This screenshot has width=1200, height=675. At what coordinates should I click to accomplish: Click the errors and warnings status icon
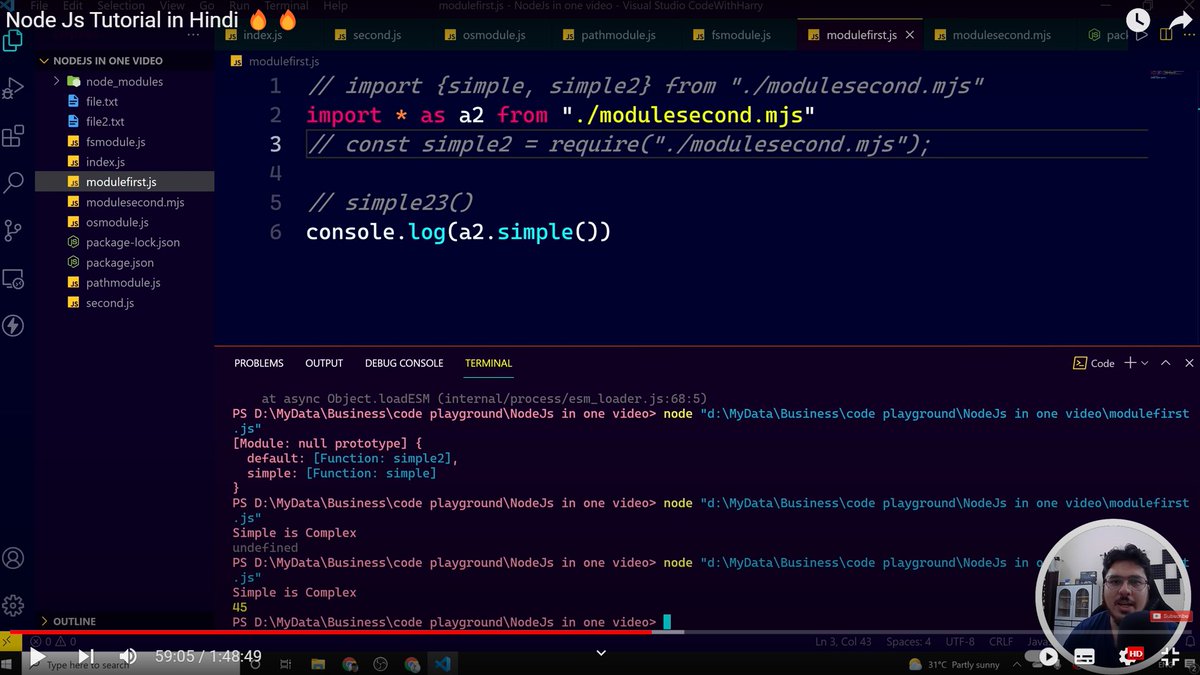[53, 641]
